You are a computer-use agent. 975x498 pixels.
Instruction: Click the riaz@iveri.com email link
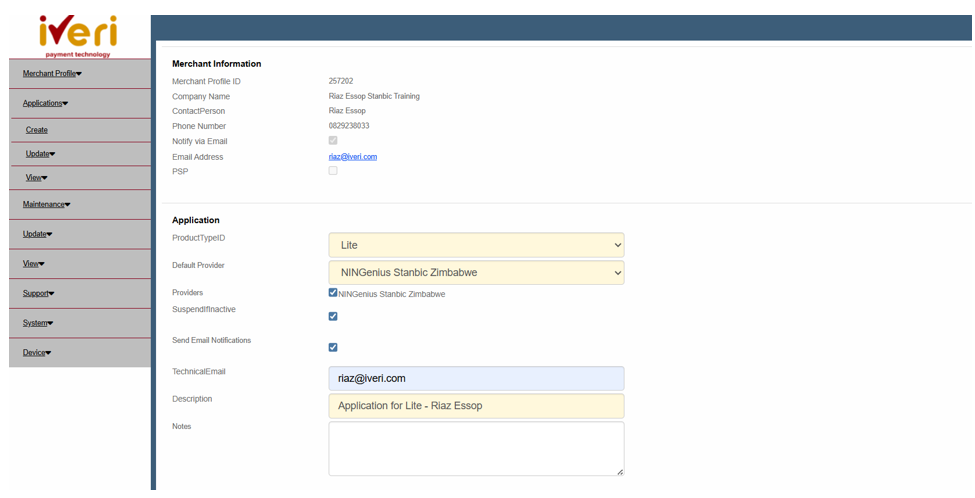[353, 157]
